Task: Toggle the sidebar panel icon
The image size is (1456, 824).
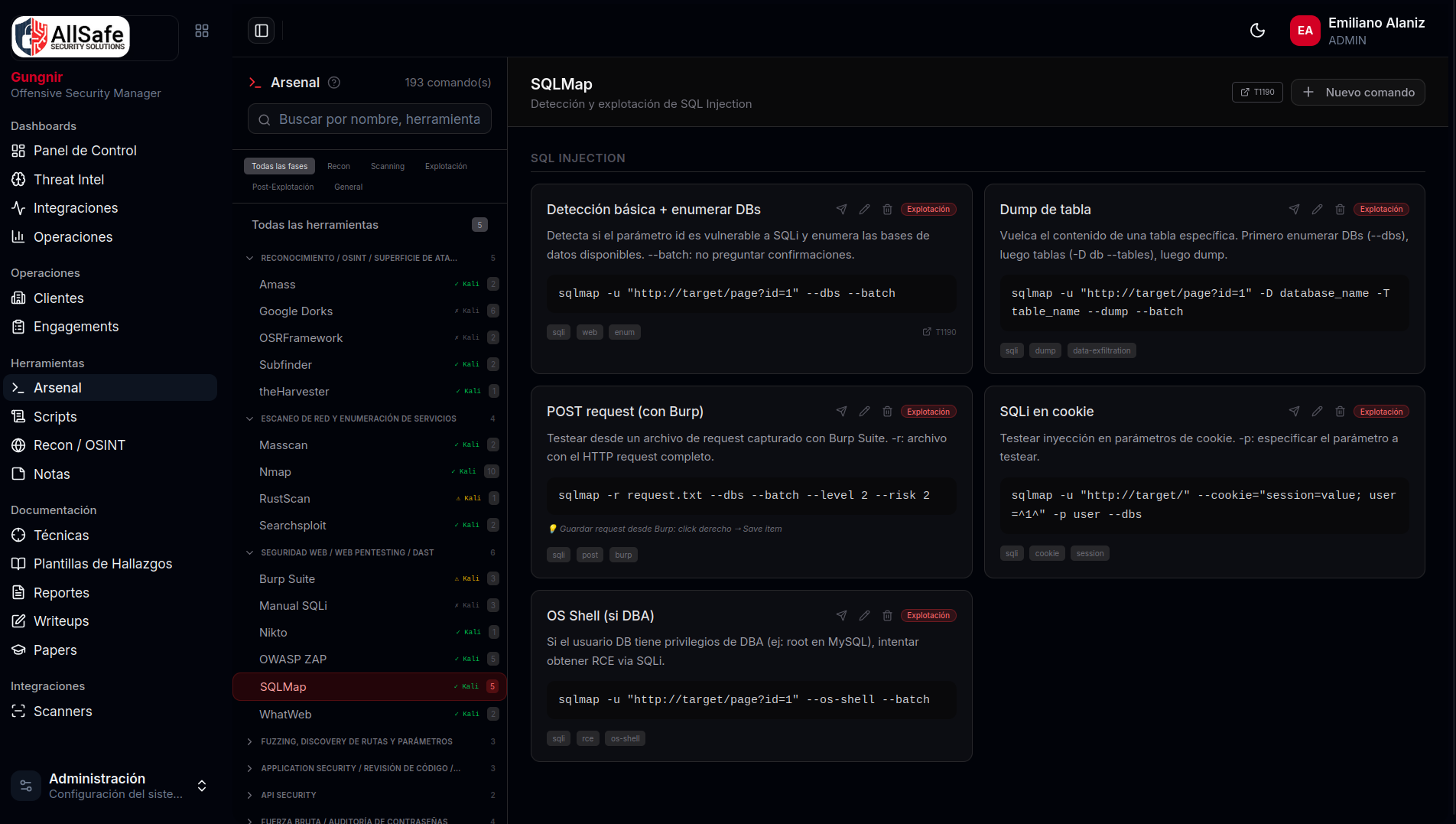Action: click(x=262, y=31)
